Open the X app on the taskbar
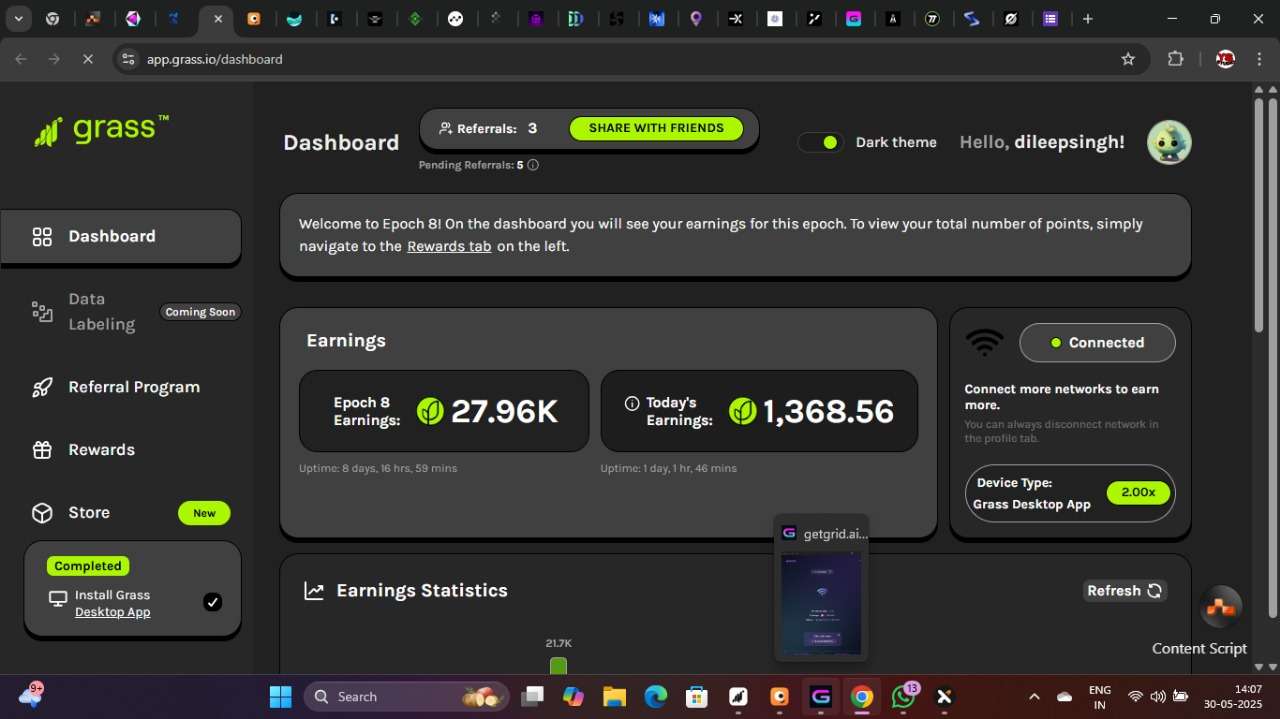The height and width of the screenshot is (719, 1280). coord(944,697)
